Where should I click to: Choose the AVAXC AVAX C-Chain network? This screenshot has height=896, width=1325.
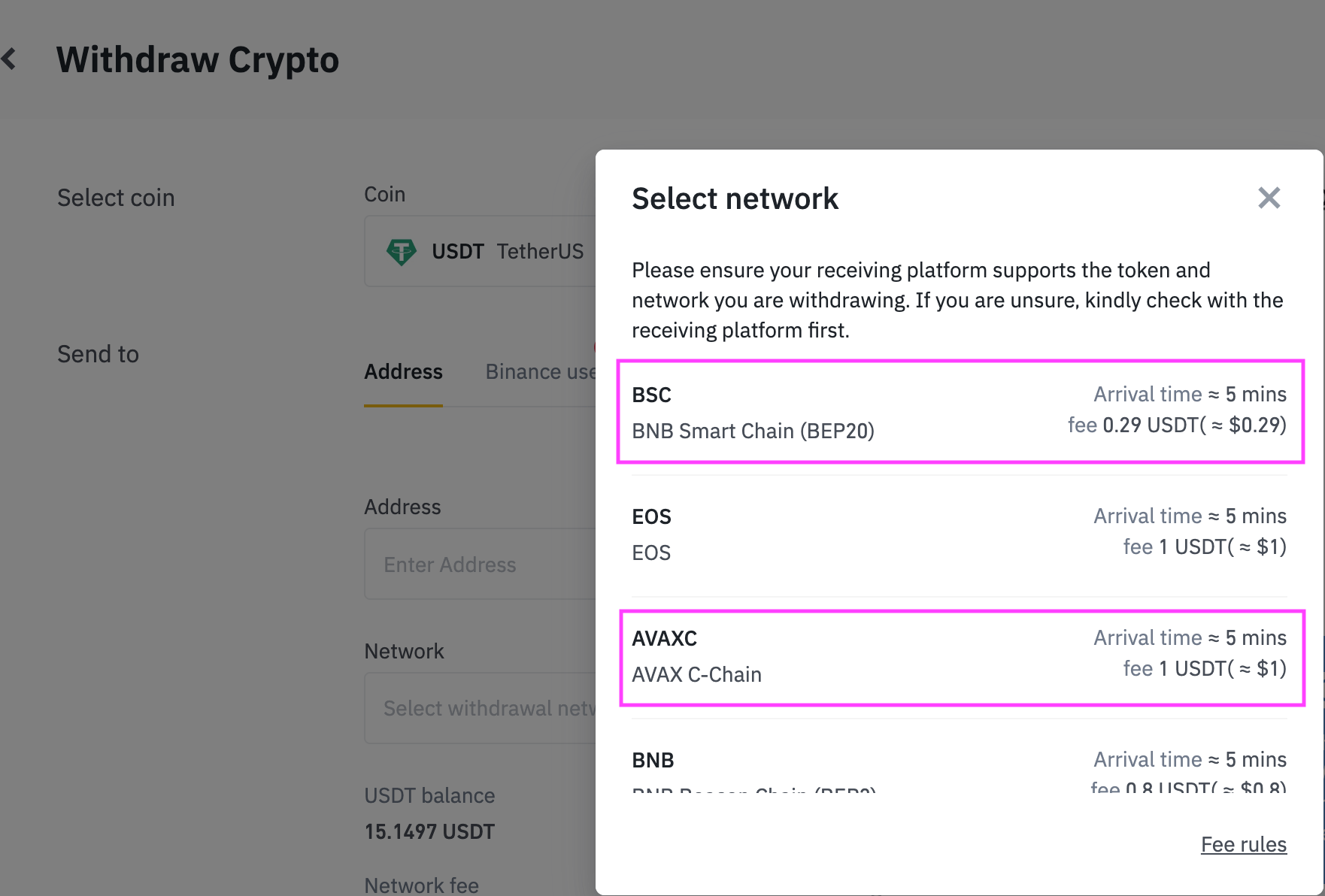(960, 656)
